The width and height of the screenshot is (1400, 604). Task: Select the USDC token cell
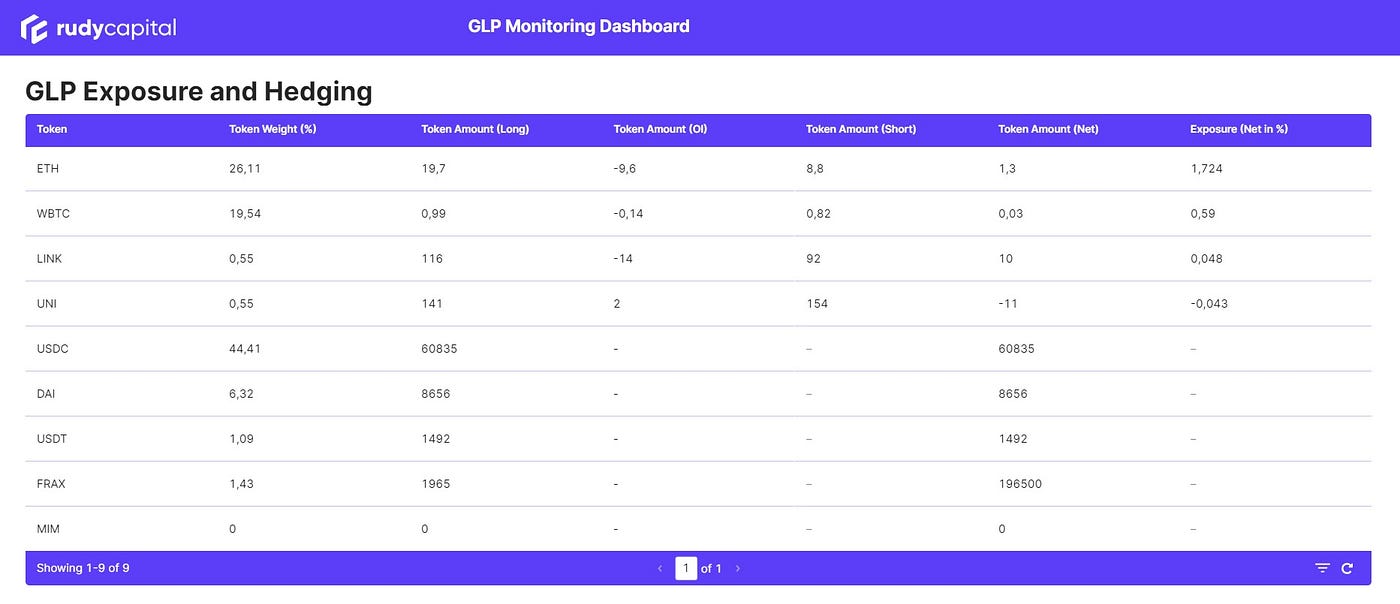click(x=53, y=349)
